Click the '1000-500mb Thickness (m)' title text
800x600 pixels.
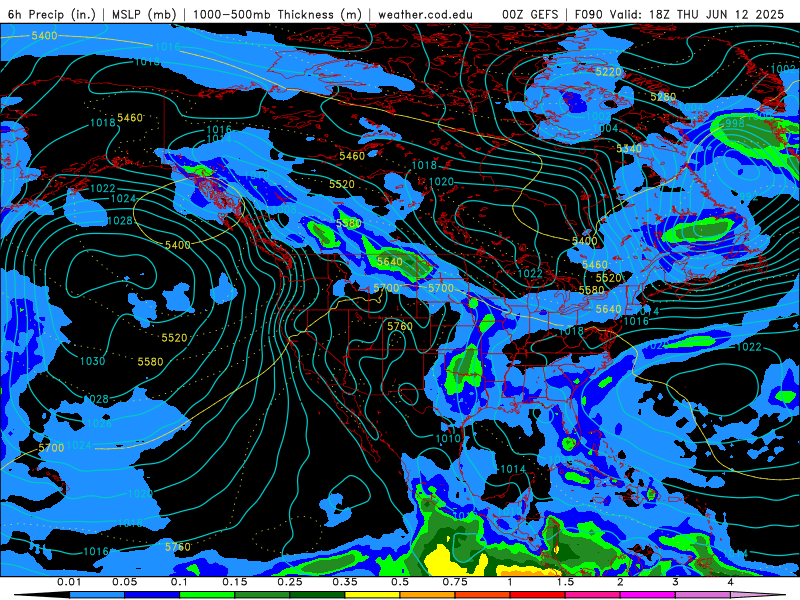tap(277, 14)
